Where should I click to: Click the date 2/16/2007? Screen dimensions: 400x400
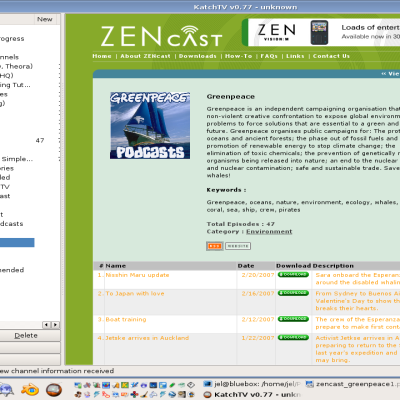[x=258, y=293]
